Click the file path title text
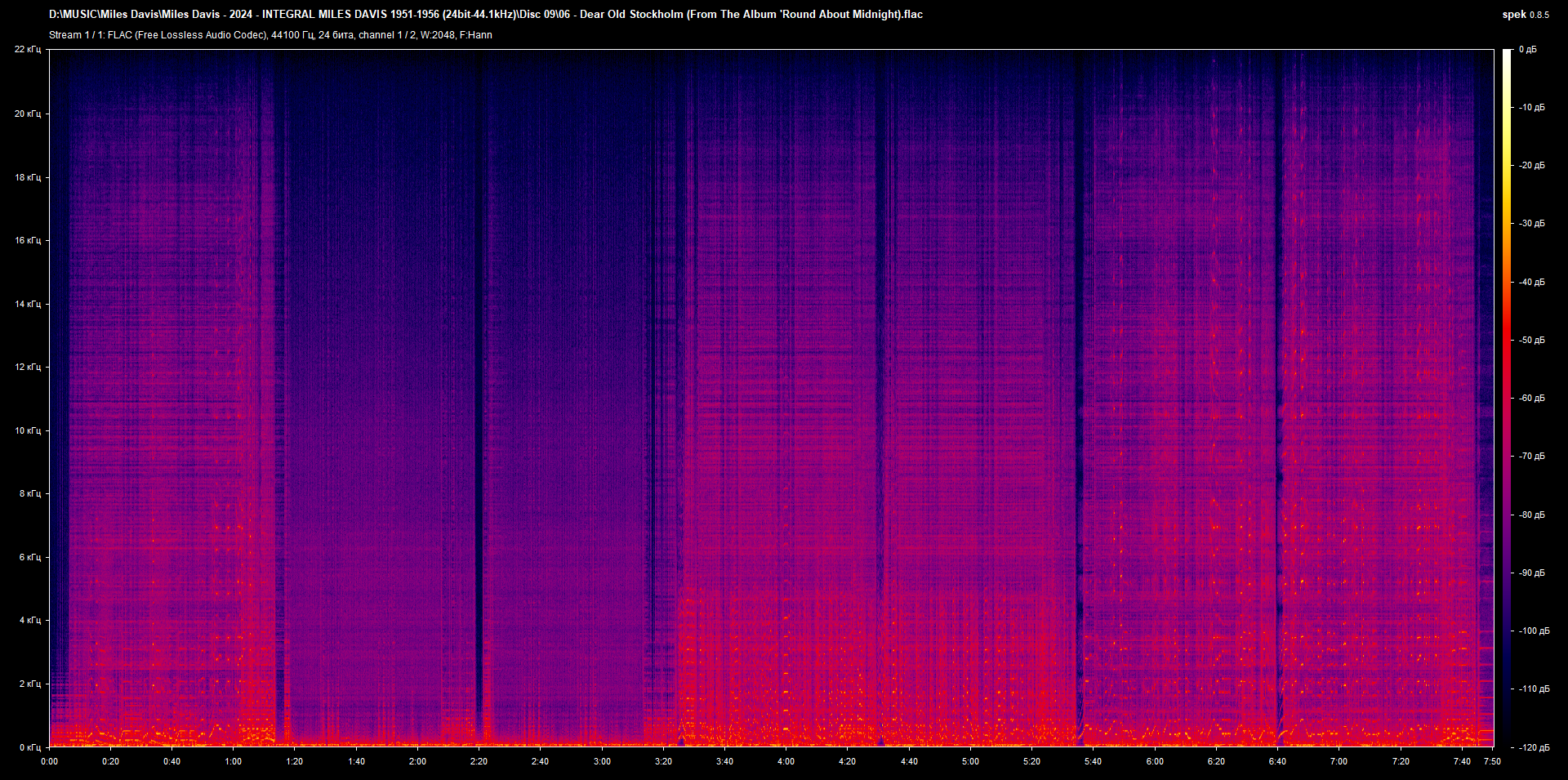 click(x=486, y=15)
